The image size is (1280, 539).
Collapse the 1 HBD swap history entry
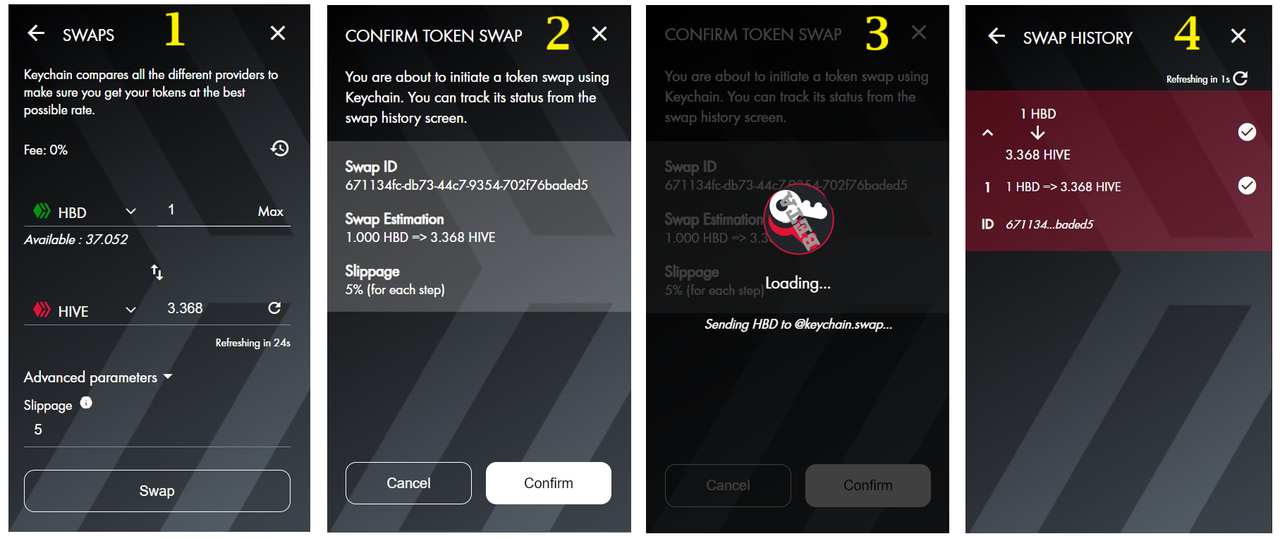pyautogui.click(x=988, y=133)
